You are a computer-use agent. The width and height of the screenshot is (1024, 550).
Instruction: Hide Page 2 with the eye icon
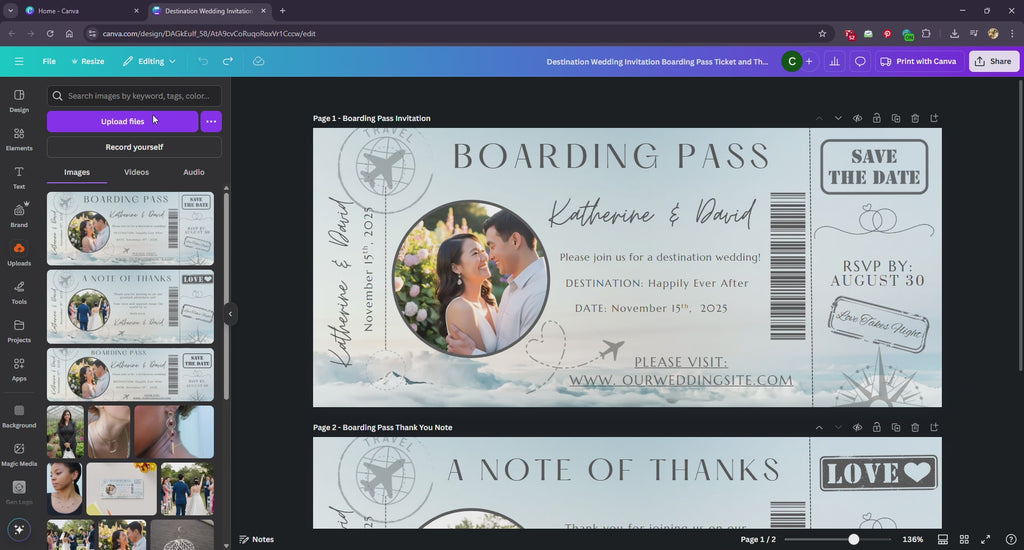coord(857,427)
